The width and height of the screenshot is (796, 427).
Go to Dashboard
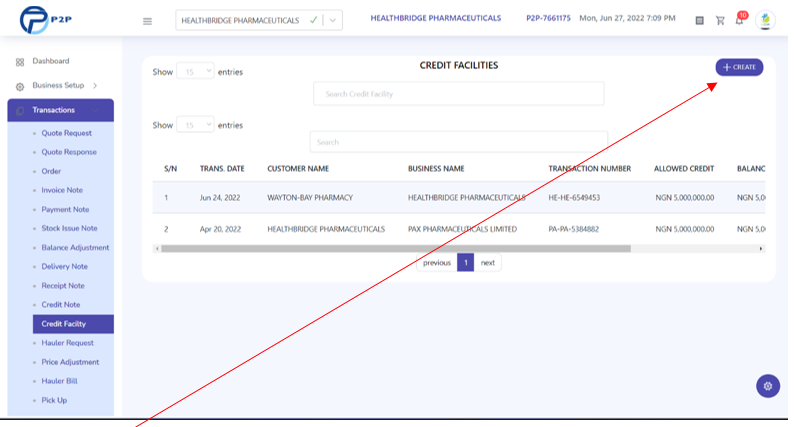51,61
